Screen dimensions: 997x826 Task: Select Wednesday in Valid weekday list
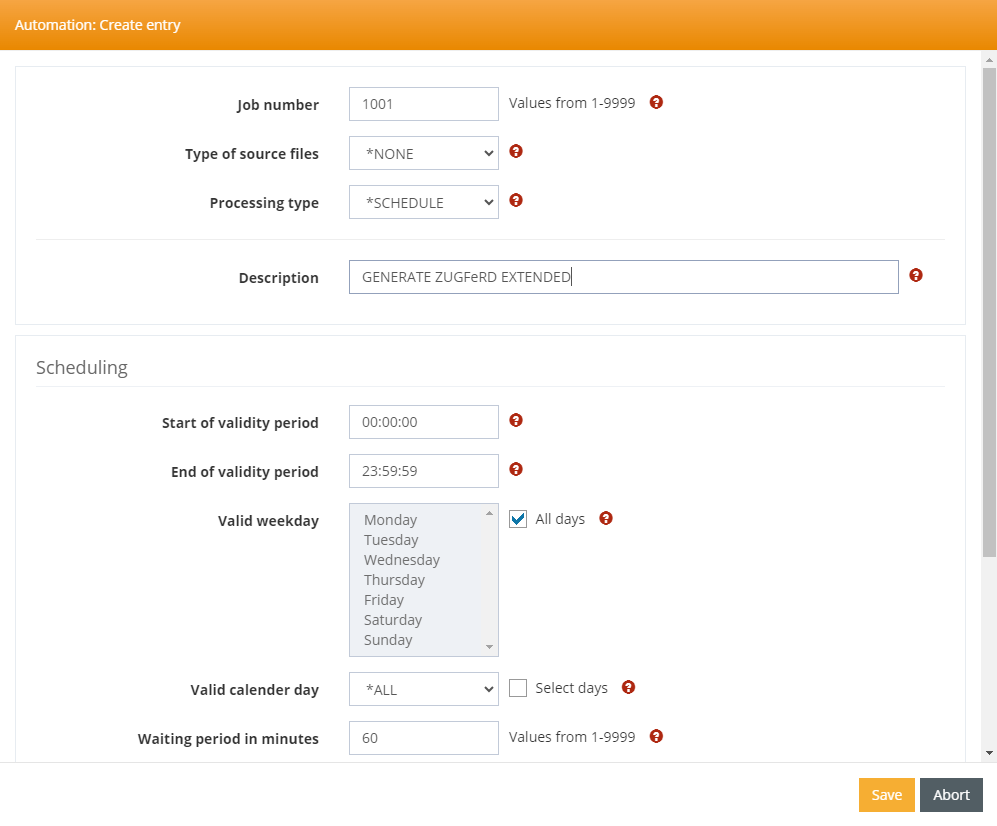402,560
